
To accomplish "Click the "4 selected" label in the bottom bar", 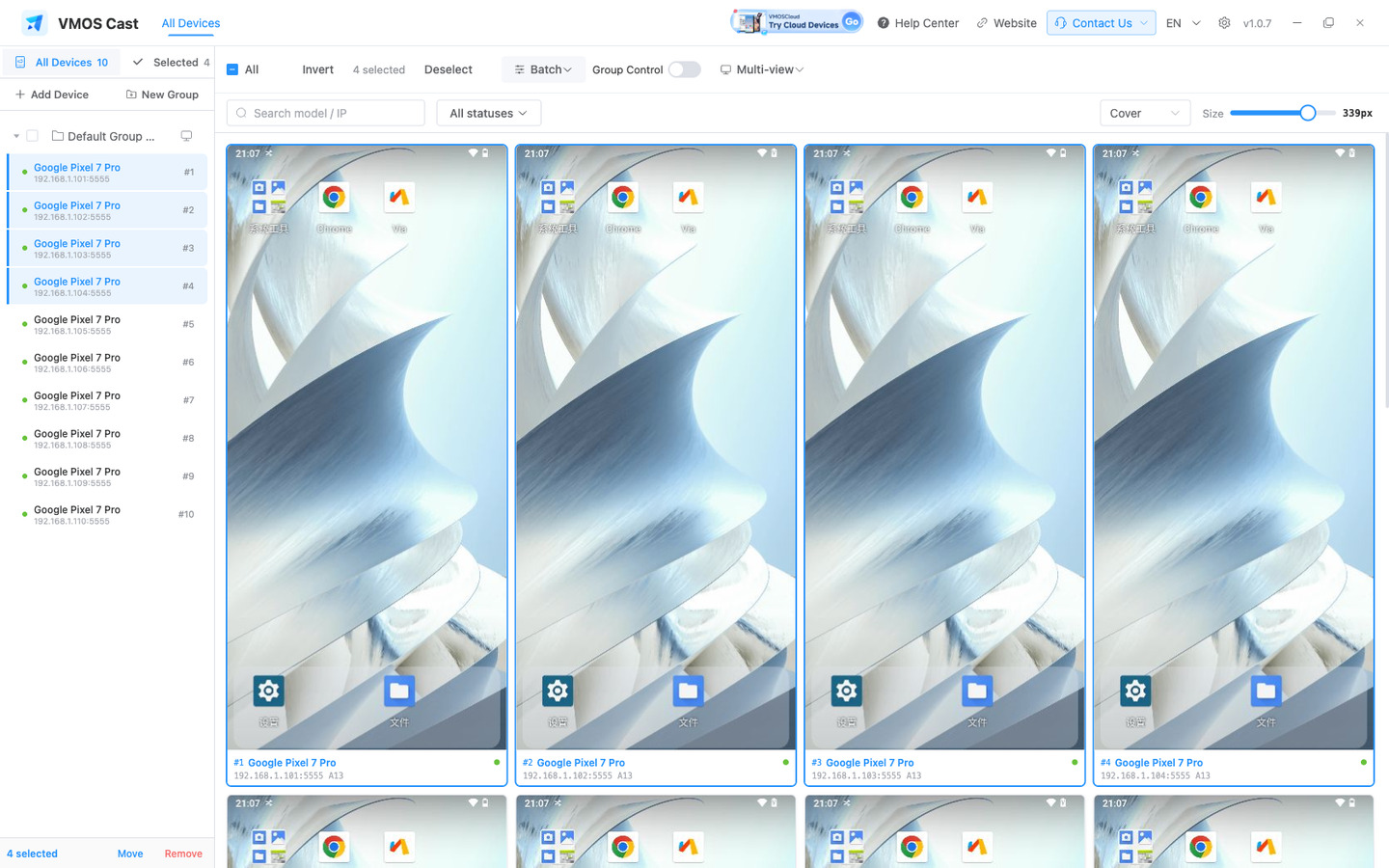I will click(32, 854).
